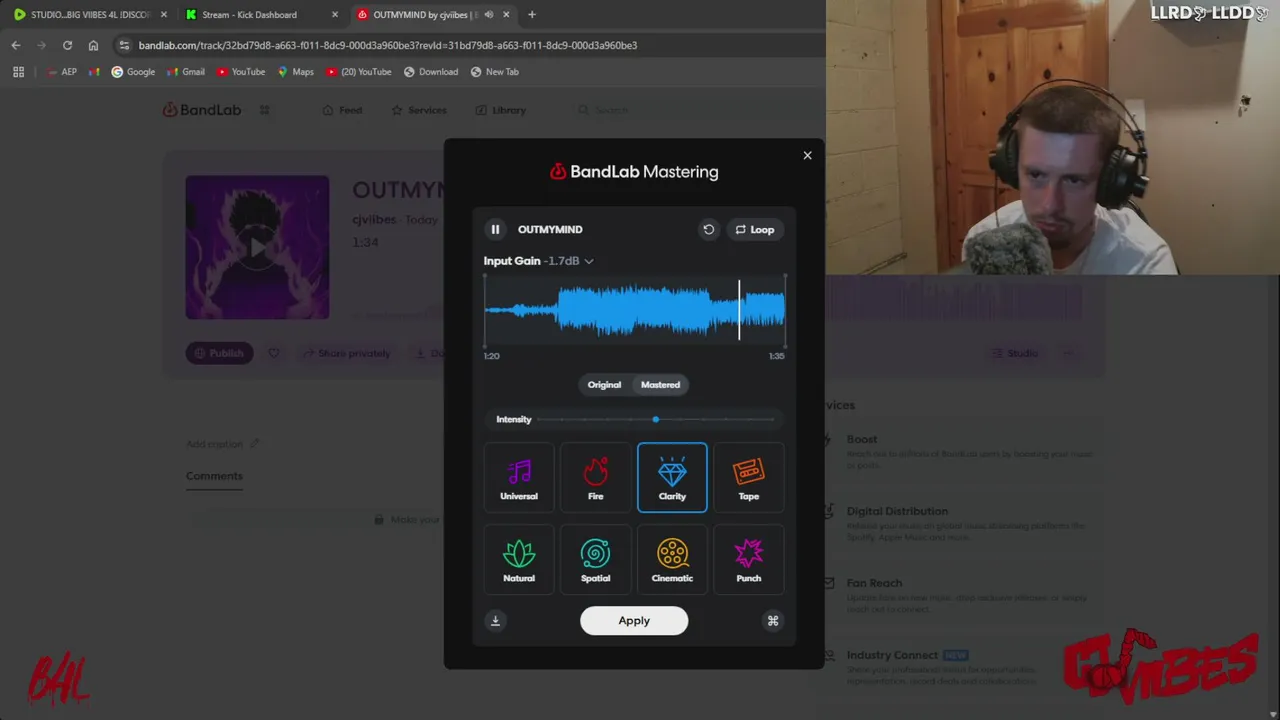Open the Services menu item
The width and height of the screenshot is (1280, 720).
[419, 110]
